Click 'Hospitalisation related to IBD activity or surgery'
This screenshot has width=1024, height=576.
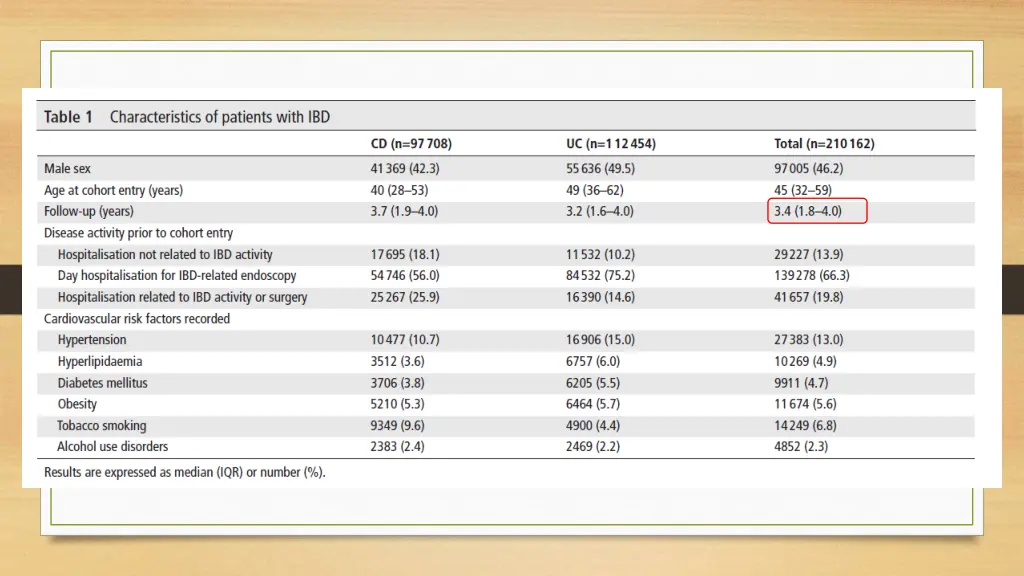[x=182, y=297]
